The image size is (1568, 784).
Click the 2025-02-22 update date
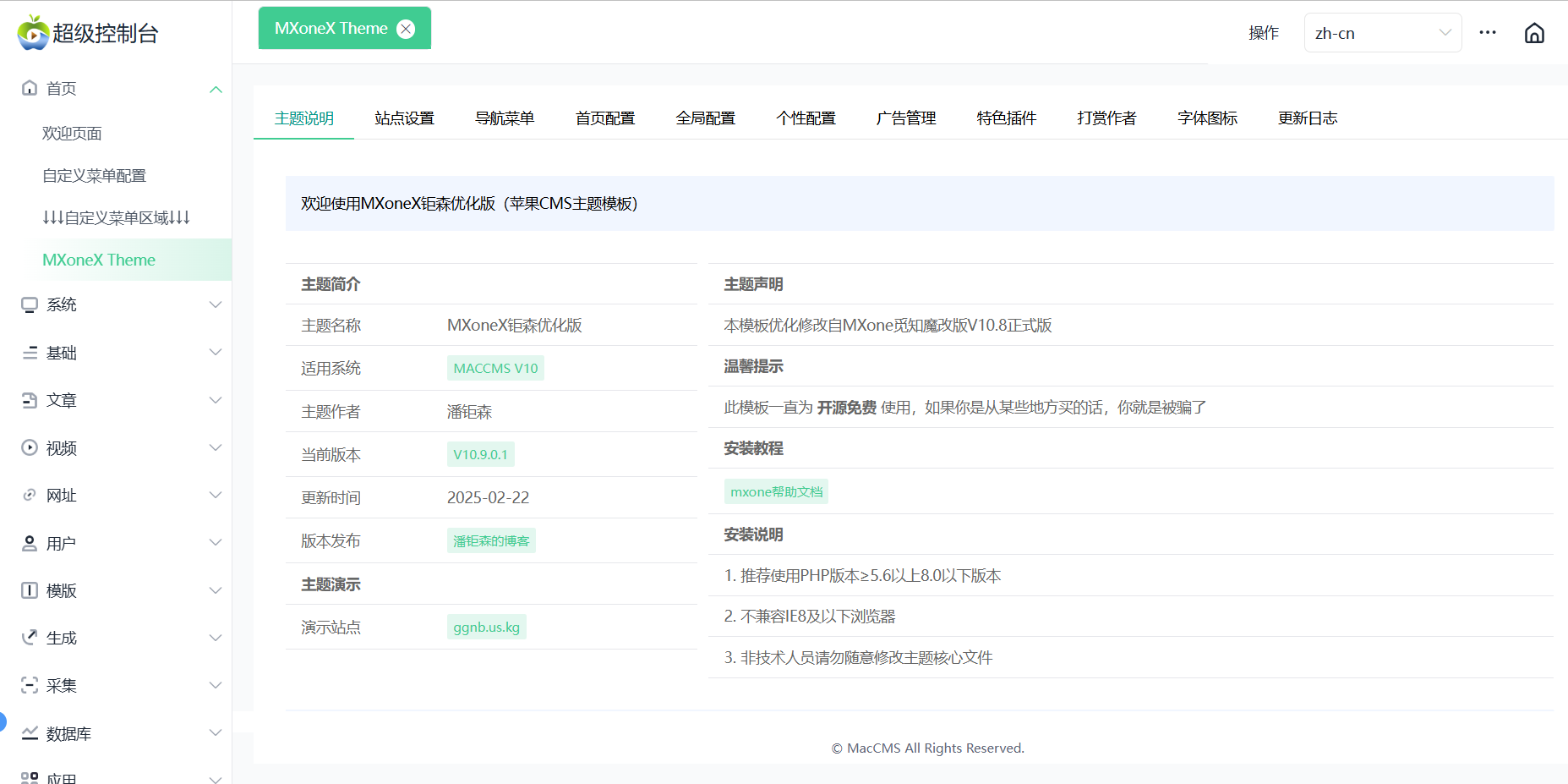point(488,497)
